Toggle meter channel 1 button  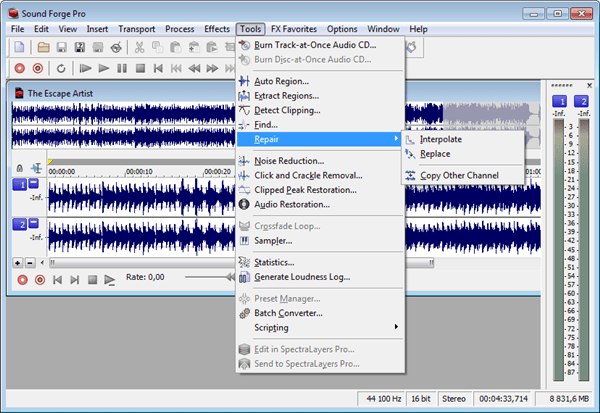tap(559, 102)
